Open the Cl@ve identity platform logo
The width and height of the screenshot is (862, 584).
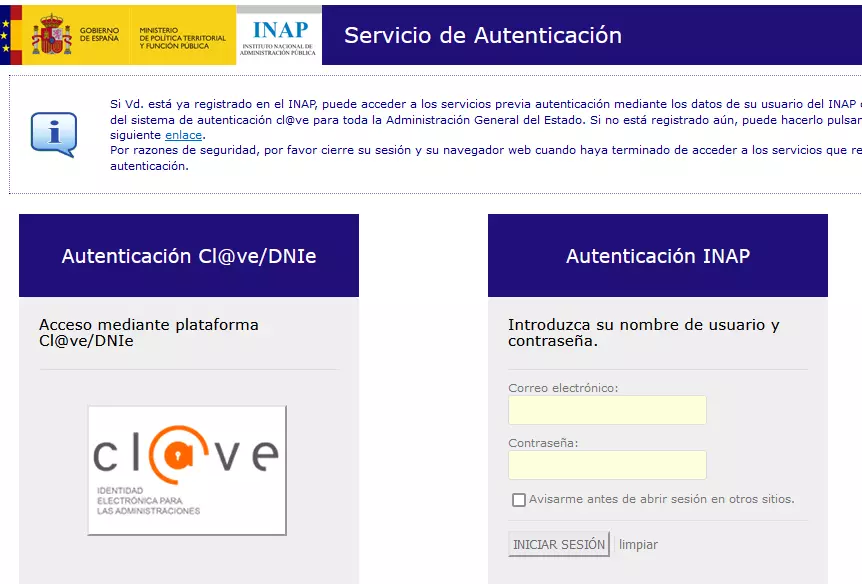tap(187, 470)
